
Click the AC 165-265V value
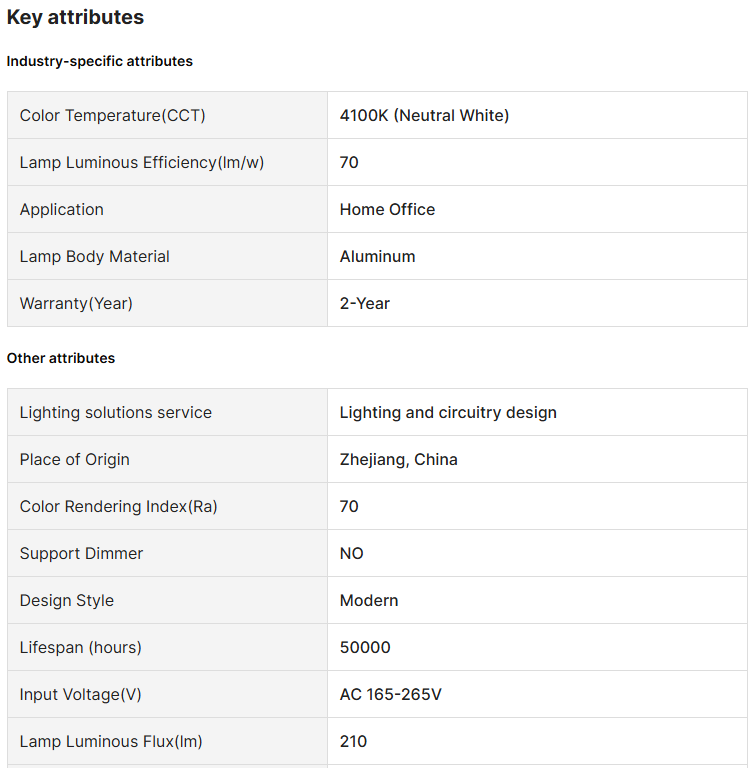click(391, 695)
